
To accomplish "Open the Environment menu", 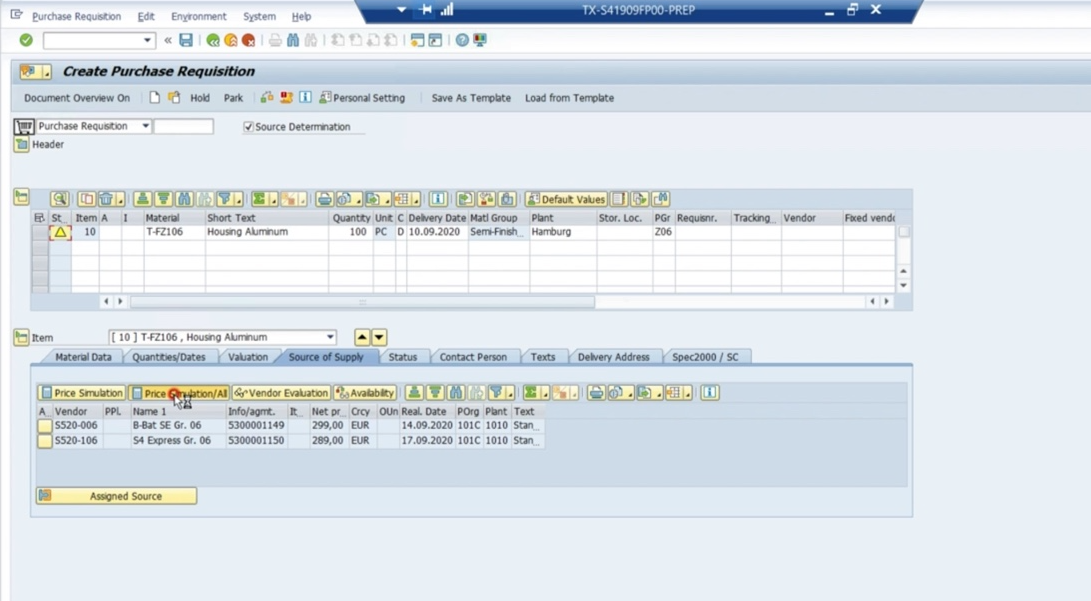I will tap(199, 16).
